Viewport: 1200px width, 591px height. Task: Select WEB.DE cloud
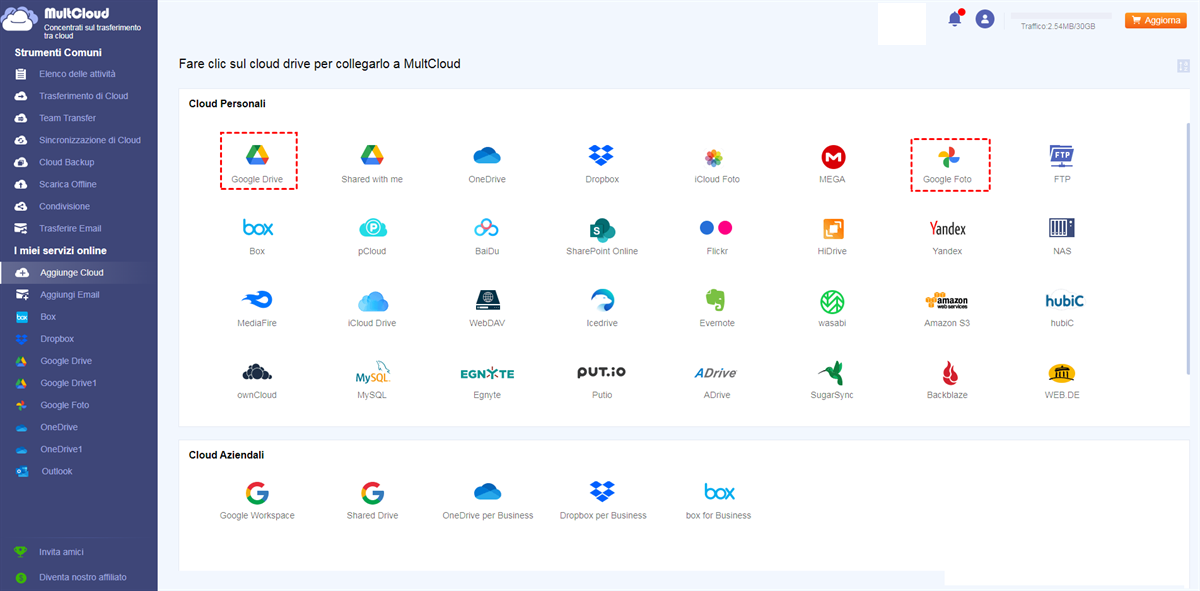1062,373
